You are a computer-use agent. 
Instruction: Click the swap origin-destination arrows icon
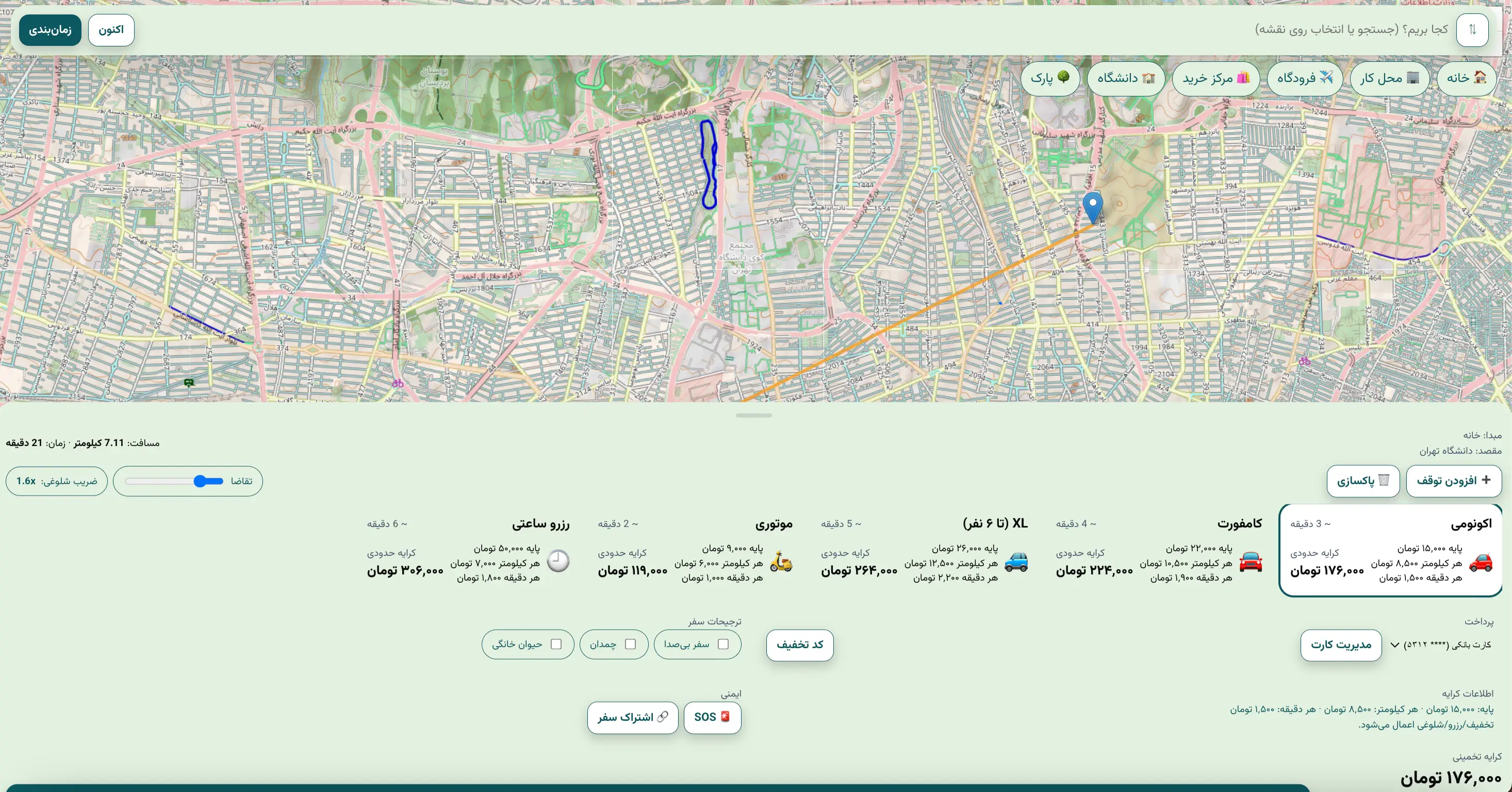(1471, 29)
